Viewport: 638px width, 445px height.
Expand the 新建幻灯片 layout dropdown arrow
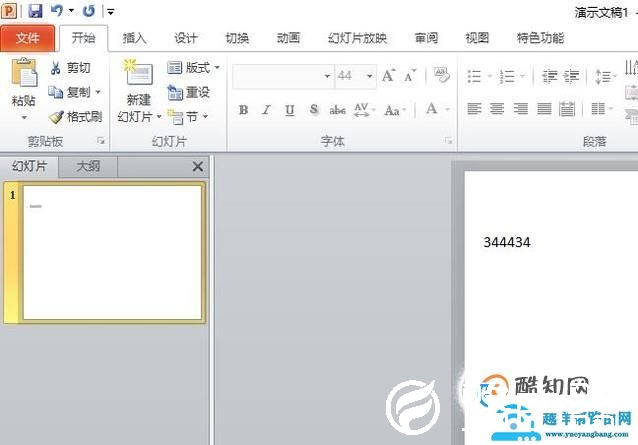pos(160,117)
